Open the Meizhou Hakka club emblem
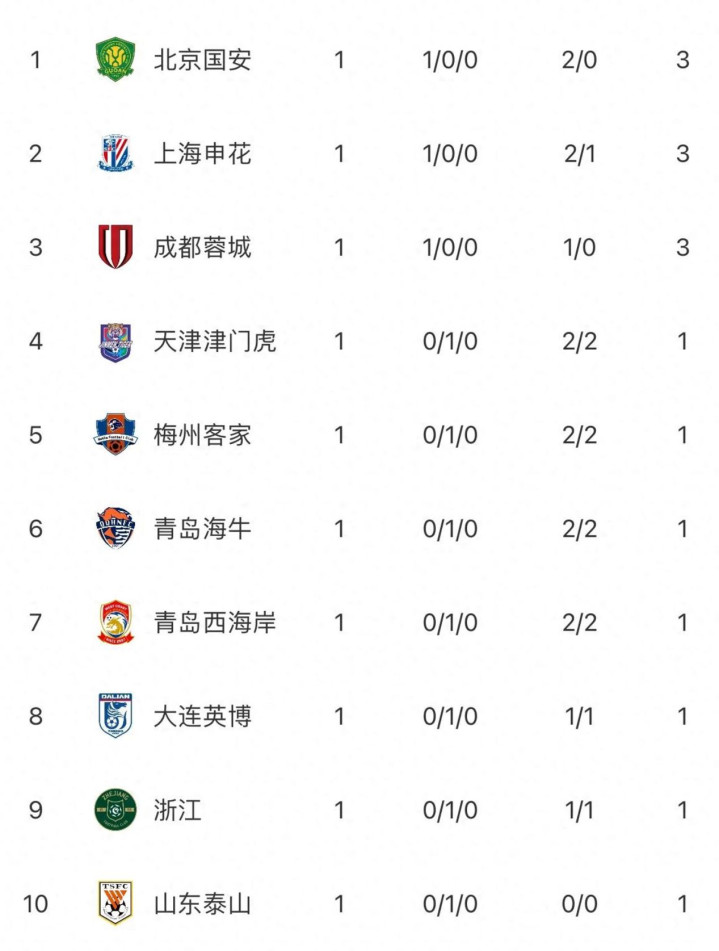The width and height of the screenshot is (719, 951). click(x=115, y=435)
